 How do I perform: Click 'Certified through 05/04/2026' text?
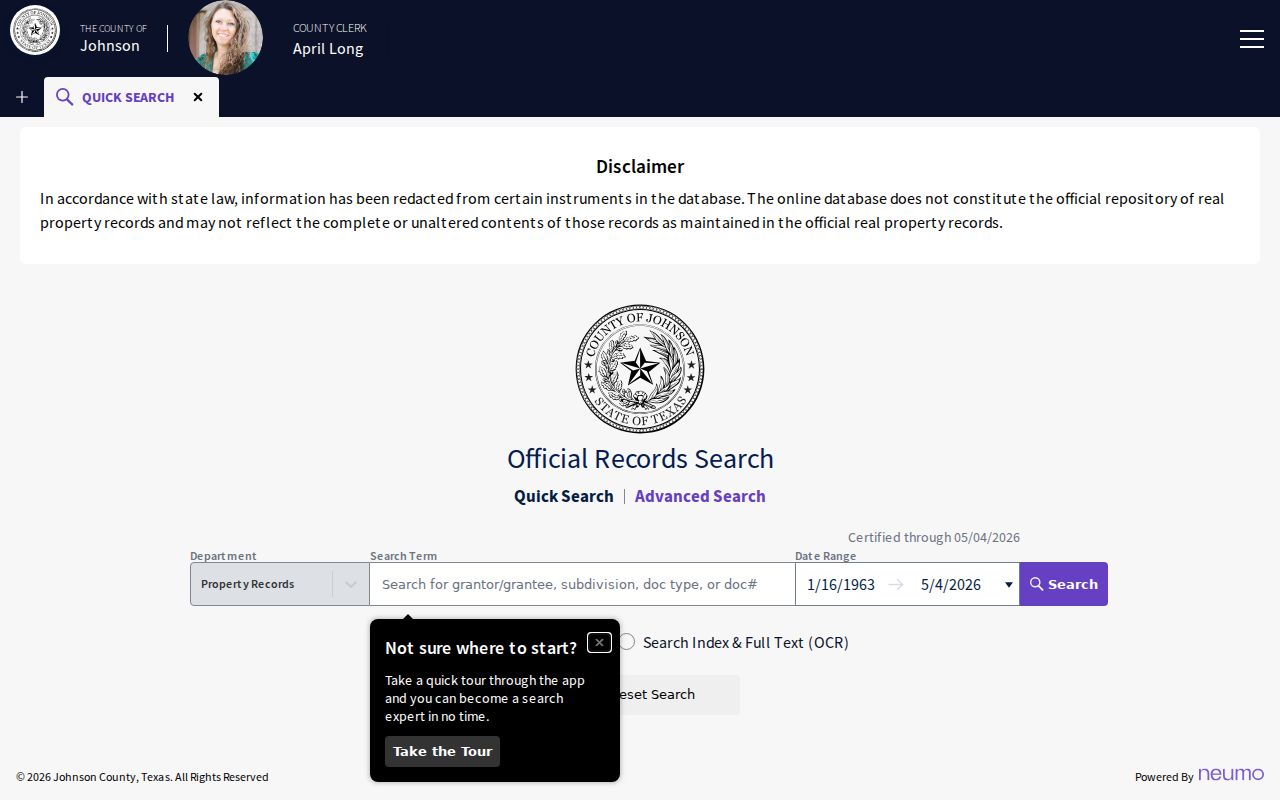934,537
